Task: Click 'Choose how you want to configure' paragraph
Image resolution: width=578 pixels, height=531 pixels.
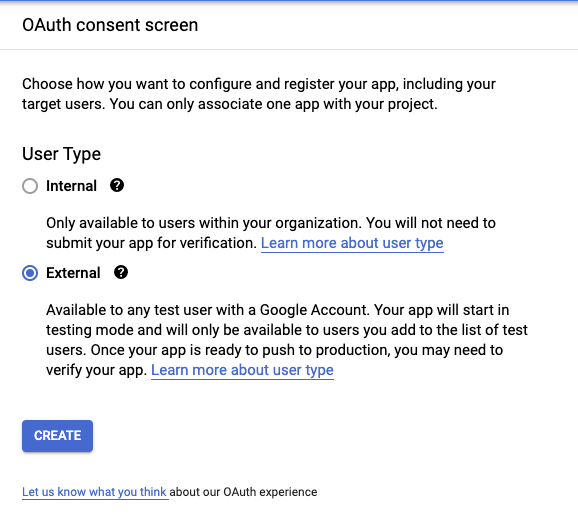Action: click(x=259, y=94)
